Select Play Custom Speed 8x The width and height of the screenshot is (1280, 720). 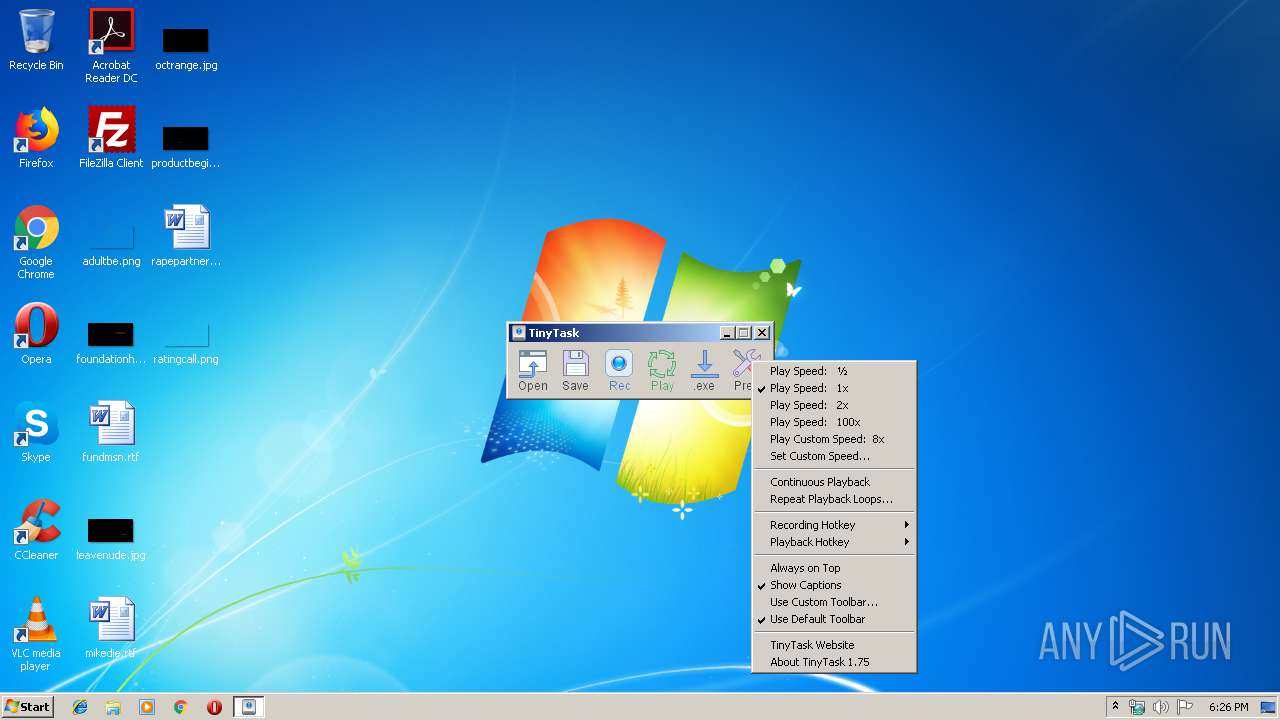point(834,439)
